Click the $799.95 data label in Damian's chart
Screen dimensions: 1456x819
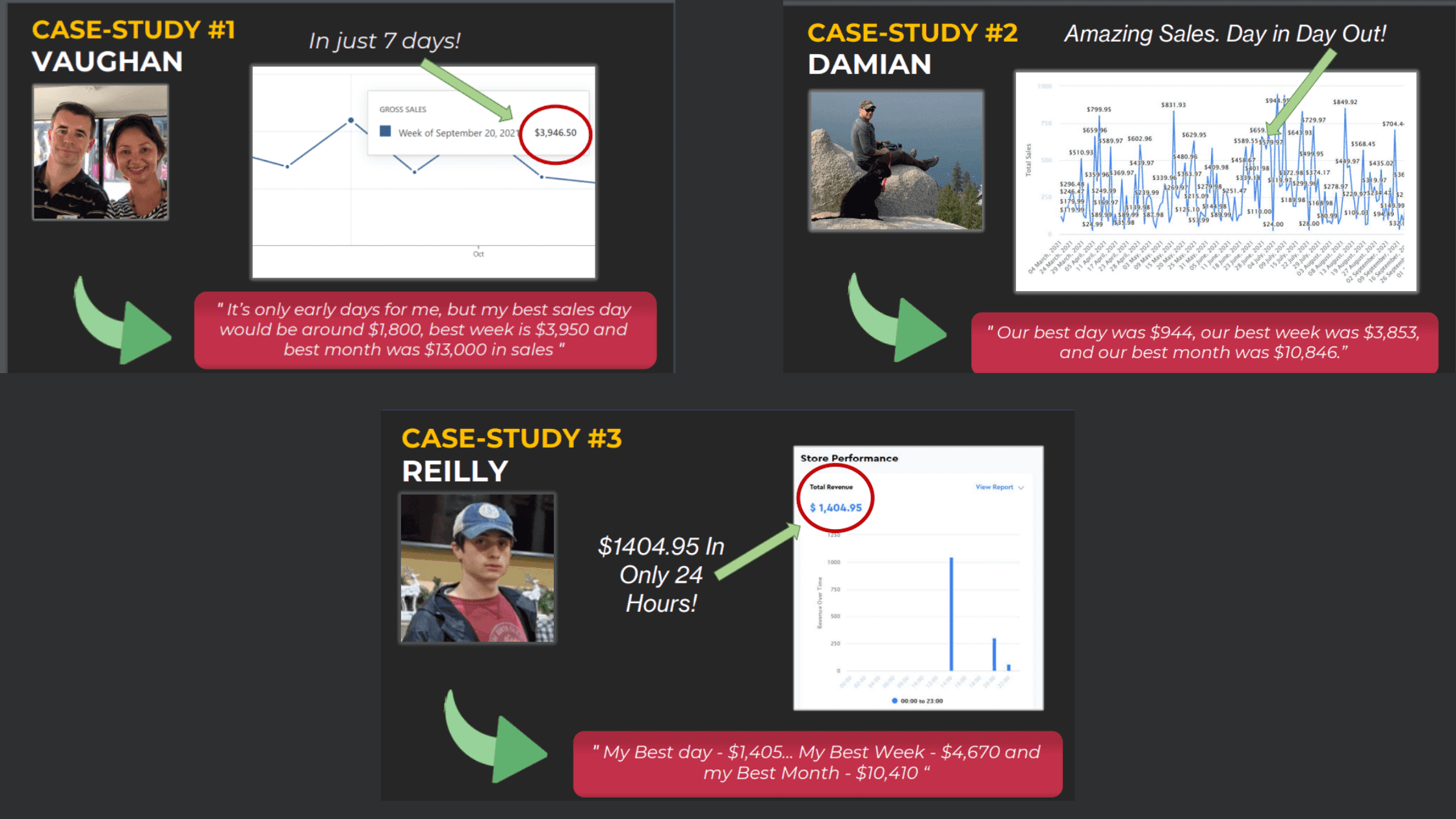(x=1098, y=109)
